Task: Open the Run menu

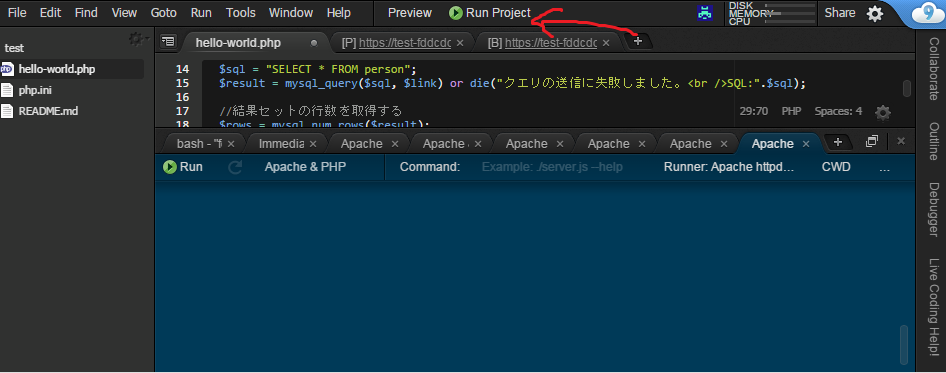Action: pyautogui.click(x=201, y=13)
